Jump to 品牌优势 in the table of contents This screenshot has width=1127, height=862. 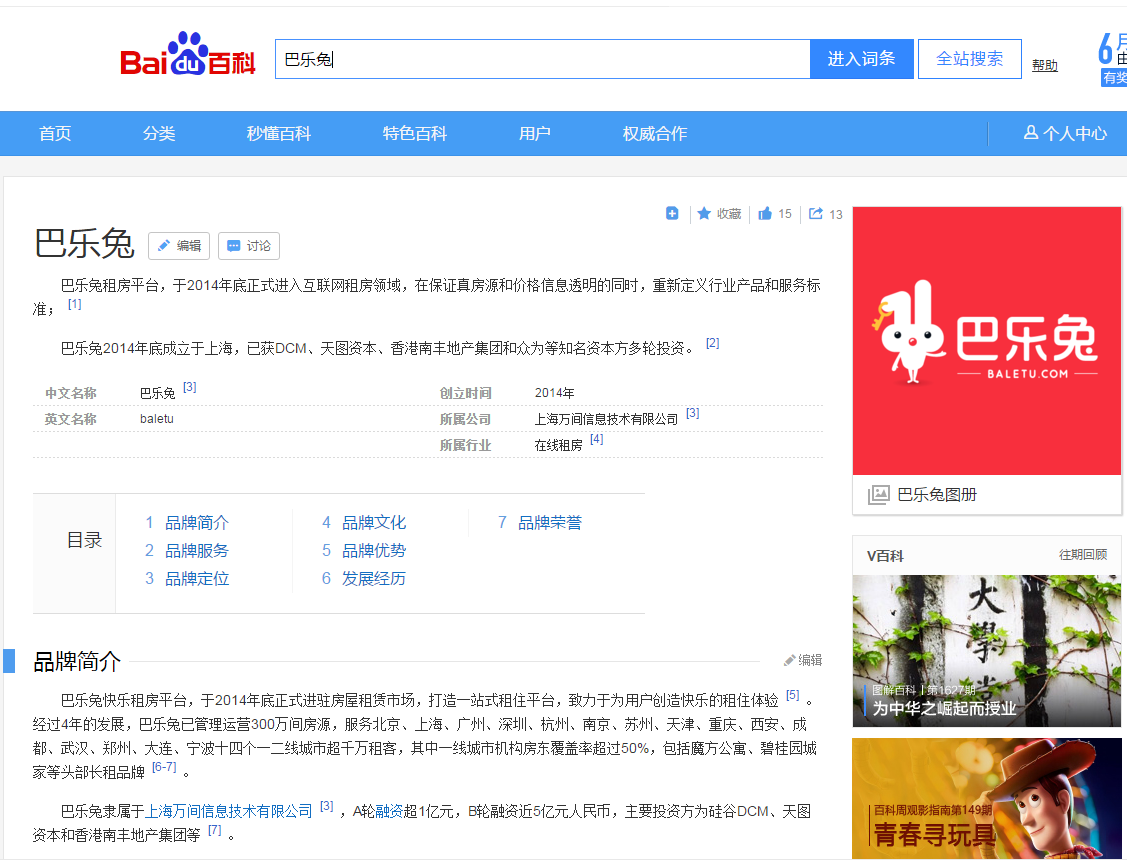click(x=374, y=551)
